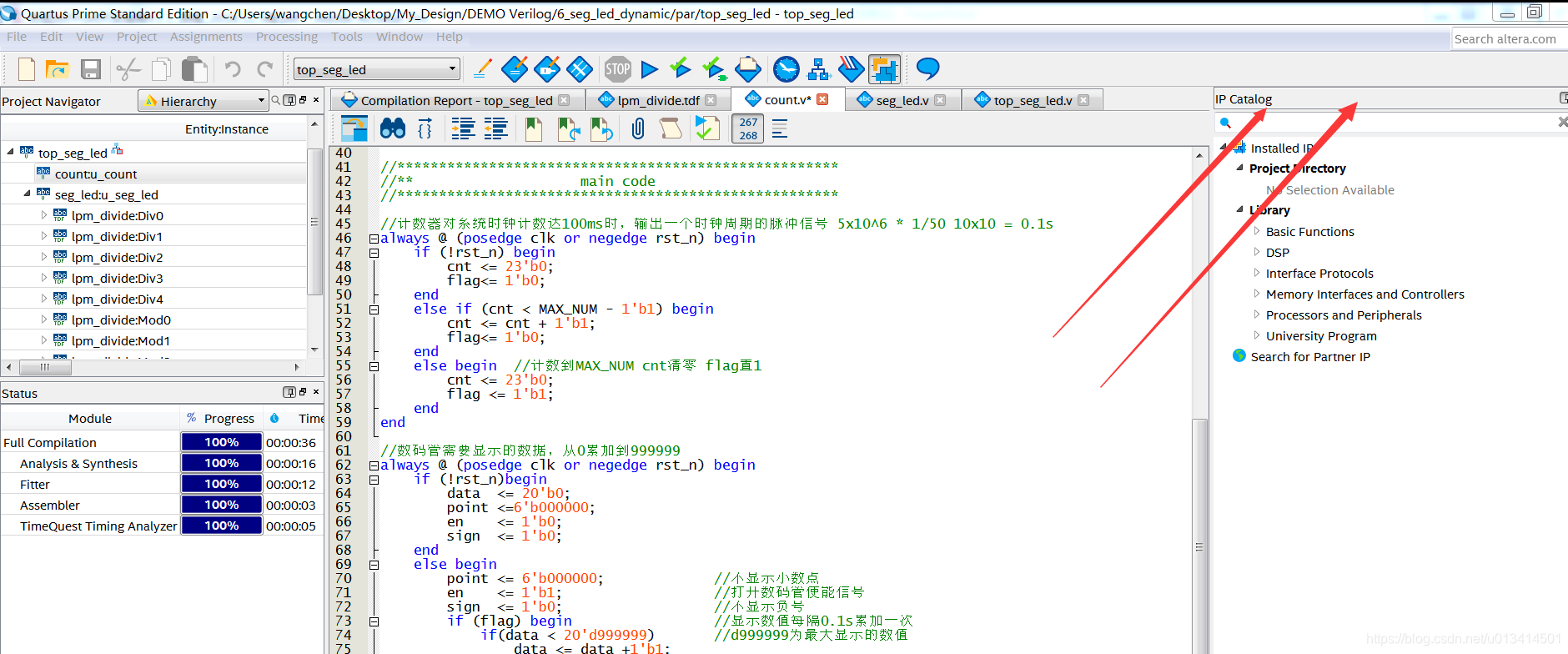The width and height of the screenshot is (1568, 654).
Task: Insert template with the scroll icon
Action: click(x=670, y=128)
